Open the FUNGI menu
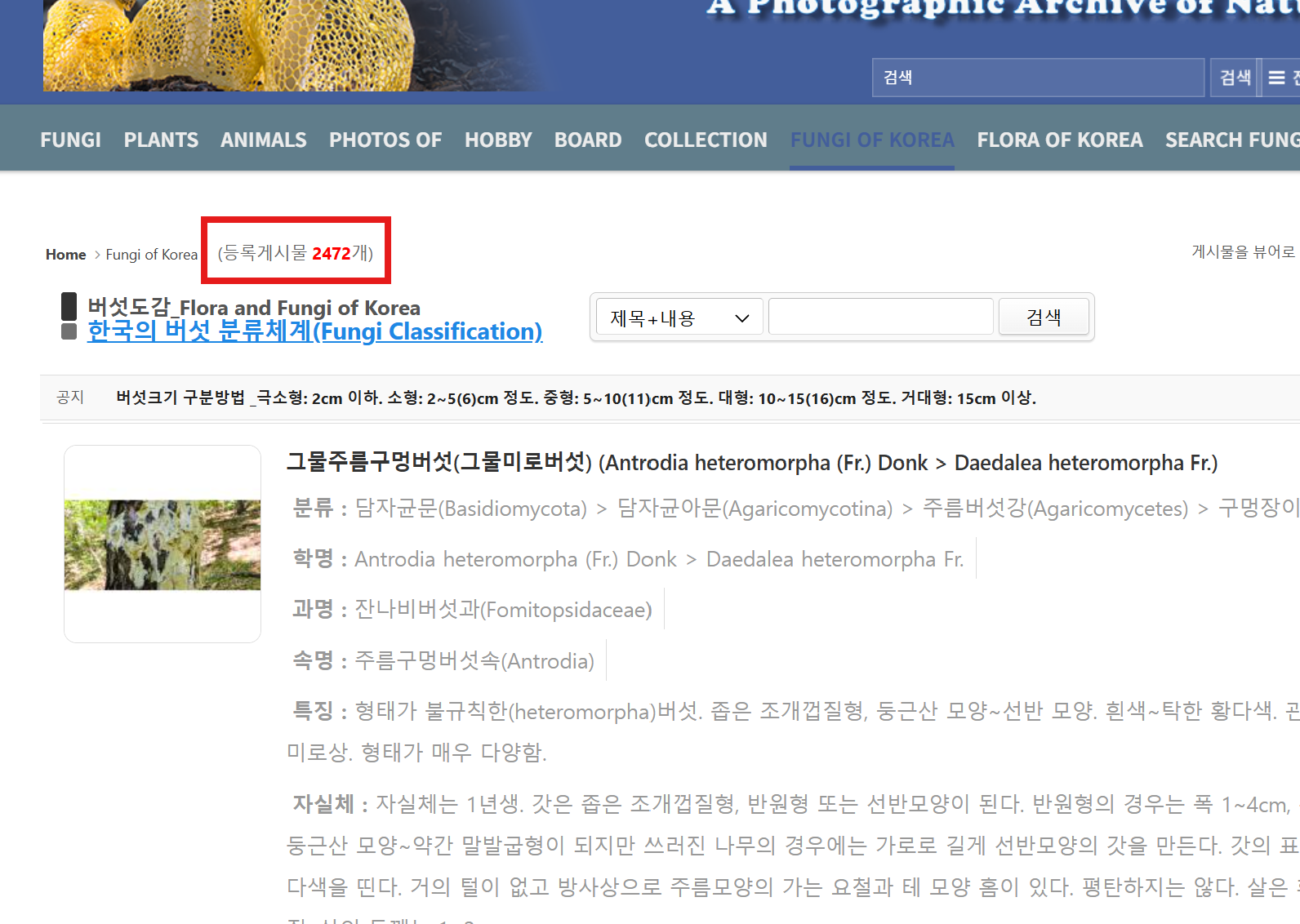This screenshot has width=1300, height=924. 71,140
